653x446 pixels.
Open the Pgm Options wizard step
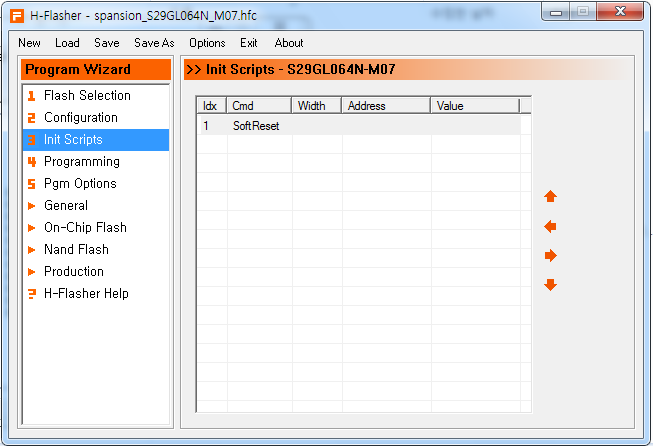96,184
